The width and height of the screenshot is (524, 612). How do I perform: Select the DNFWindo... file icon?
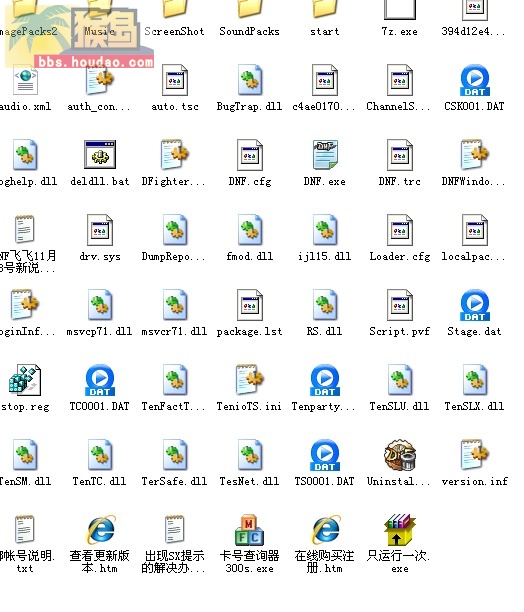click(x=475, y=155)
